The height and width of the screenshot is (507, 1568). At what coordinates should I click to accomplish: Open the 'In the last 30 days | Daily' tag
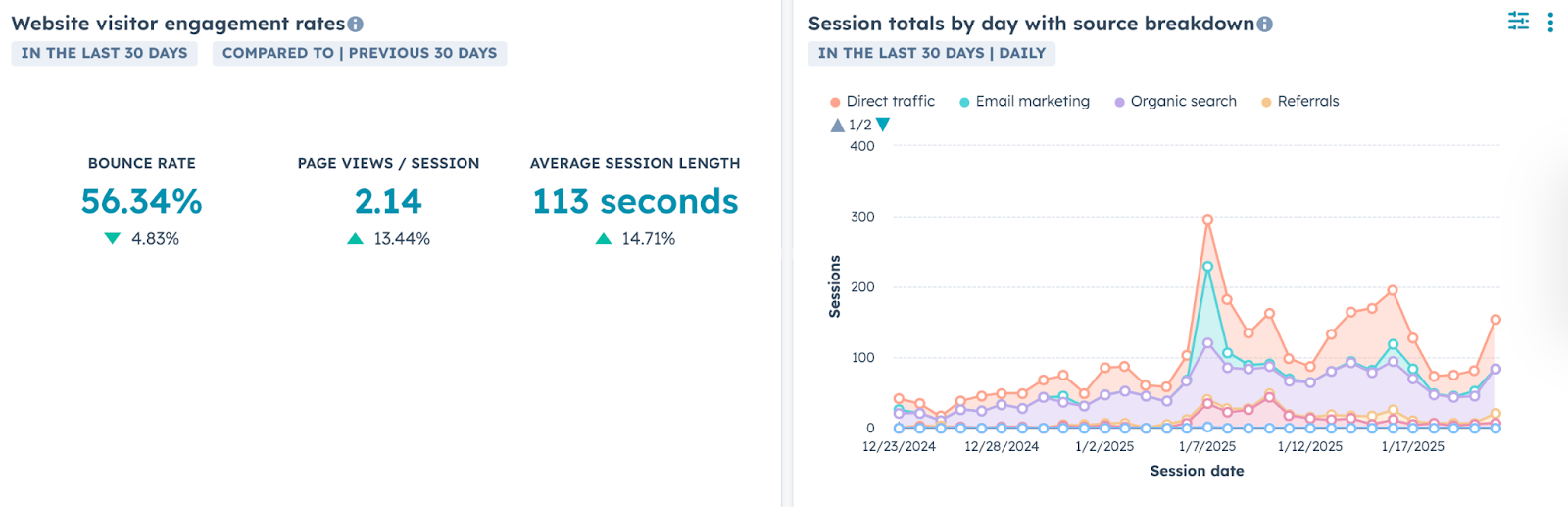pyautogui.click(x=931, y=53)
